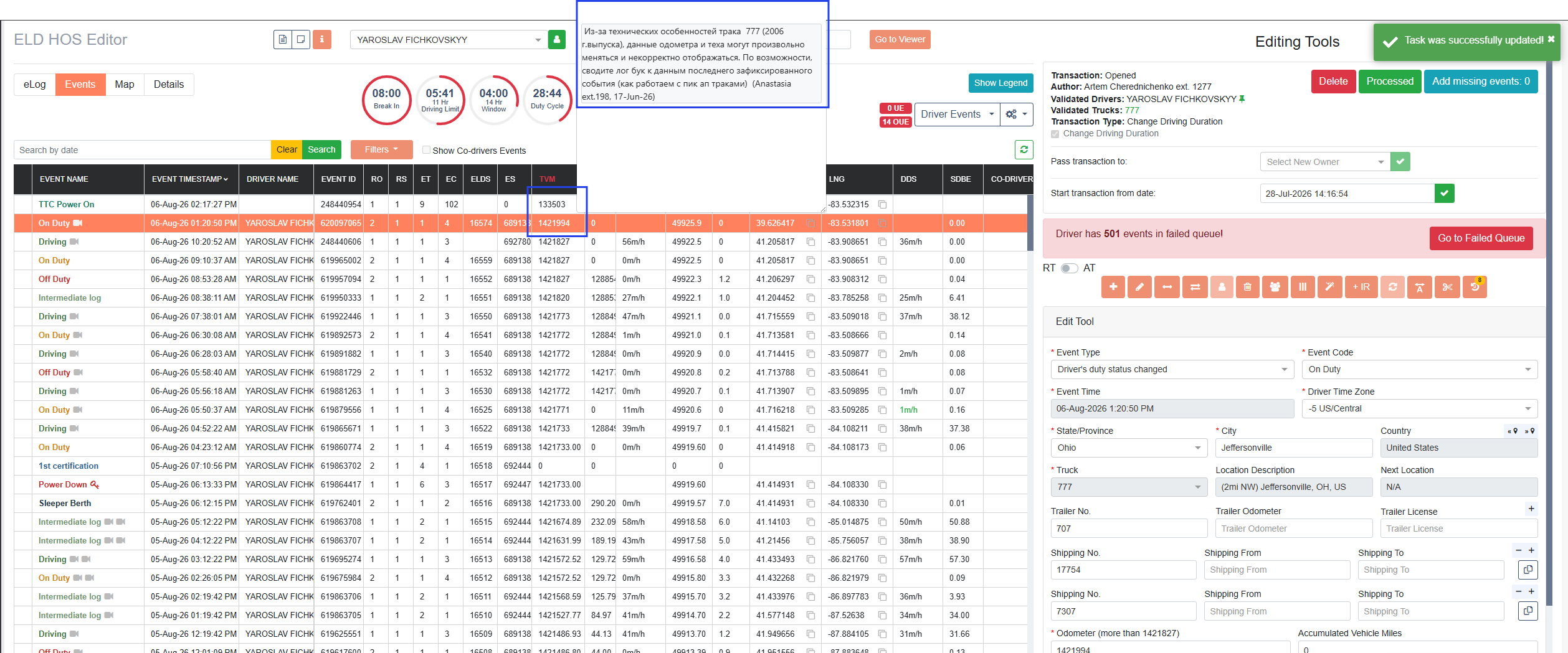1568x653 pixels.
Task: Select the 1st certification event row
Action: [x=520, y=466]
